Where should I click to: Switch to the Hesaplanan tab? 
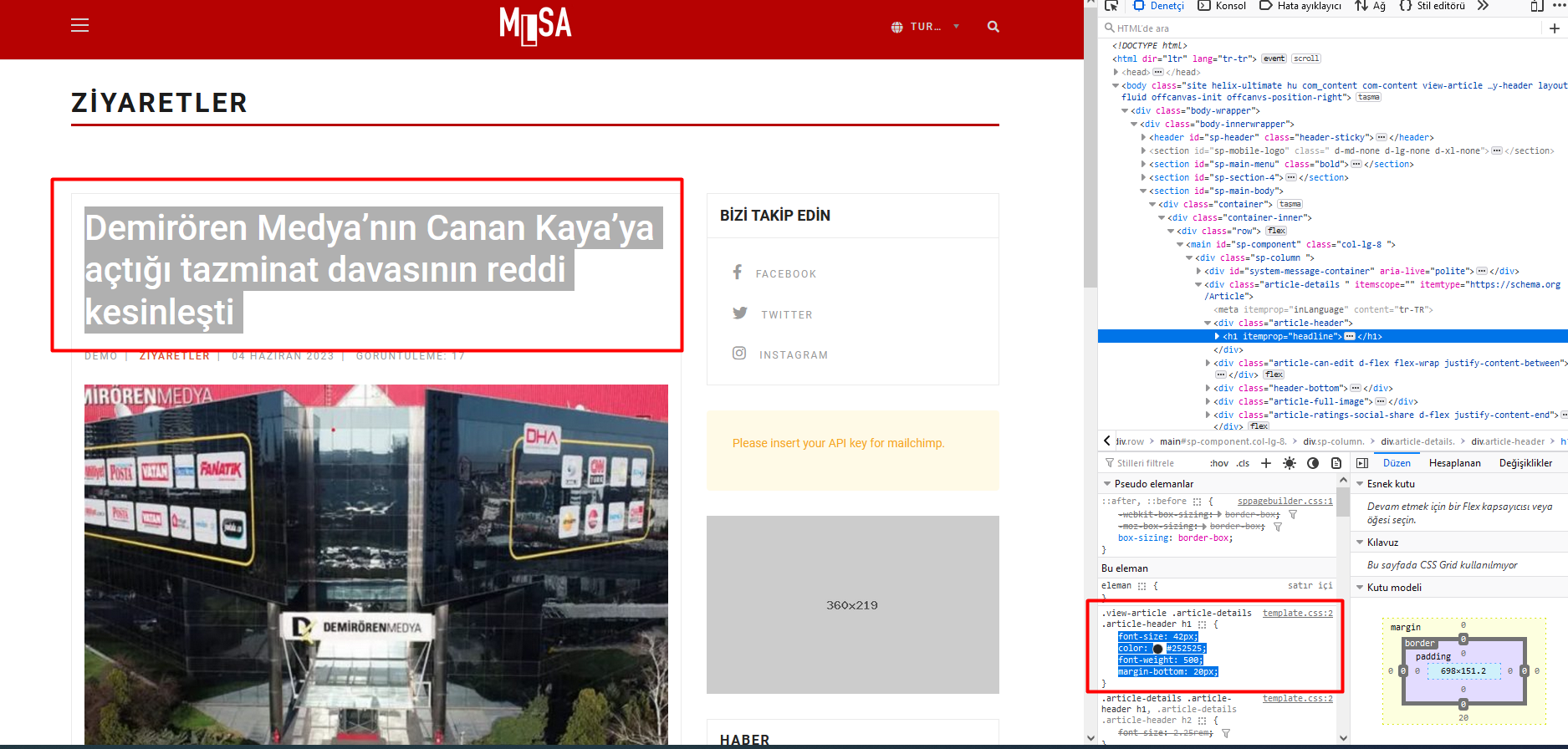[1454, 463]
